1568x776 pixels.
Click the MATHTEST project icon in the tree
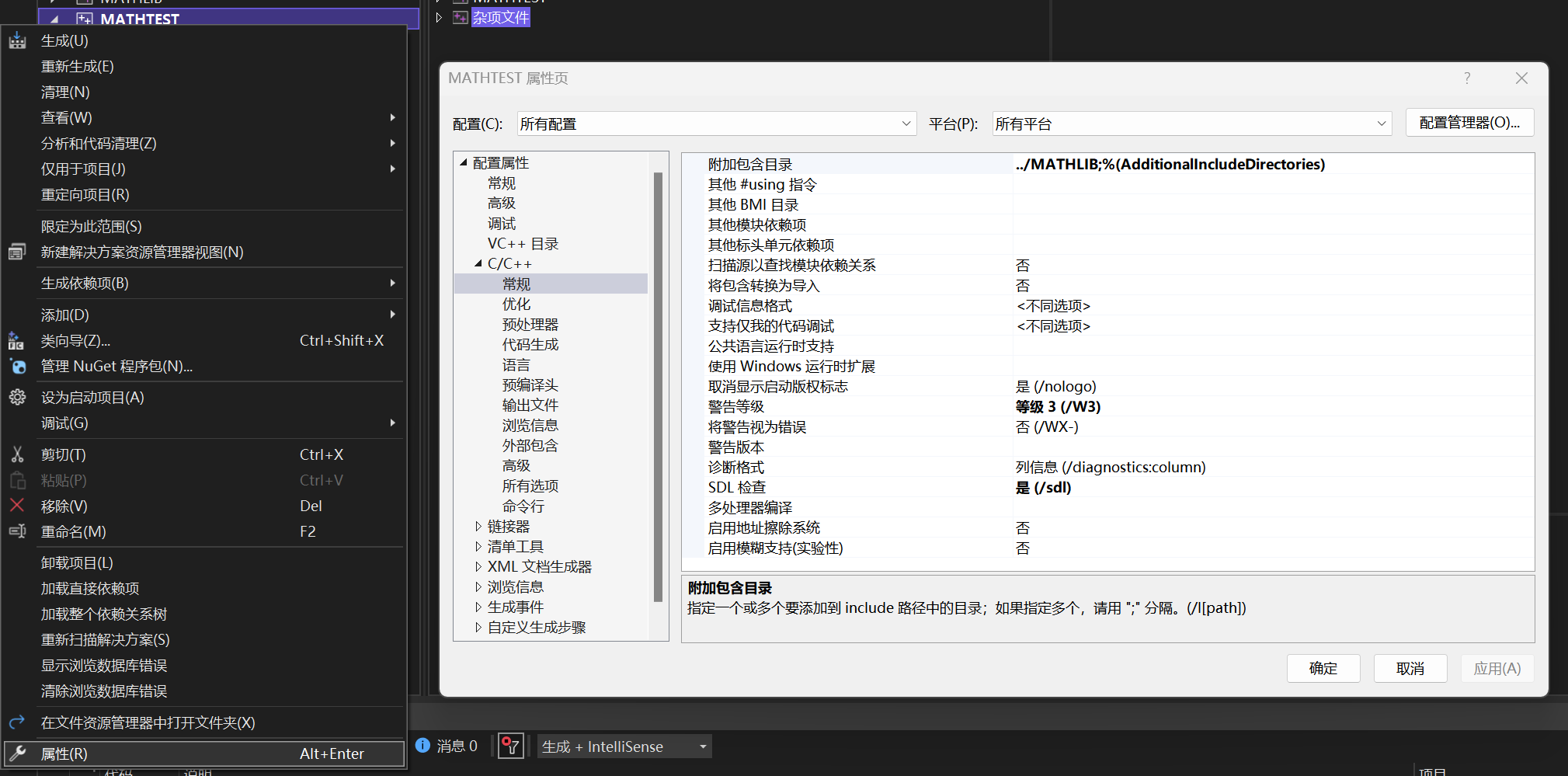[x=85, y=19]
